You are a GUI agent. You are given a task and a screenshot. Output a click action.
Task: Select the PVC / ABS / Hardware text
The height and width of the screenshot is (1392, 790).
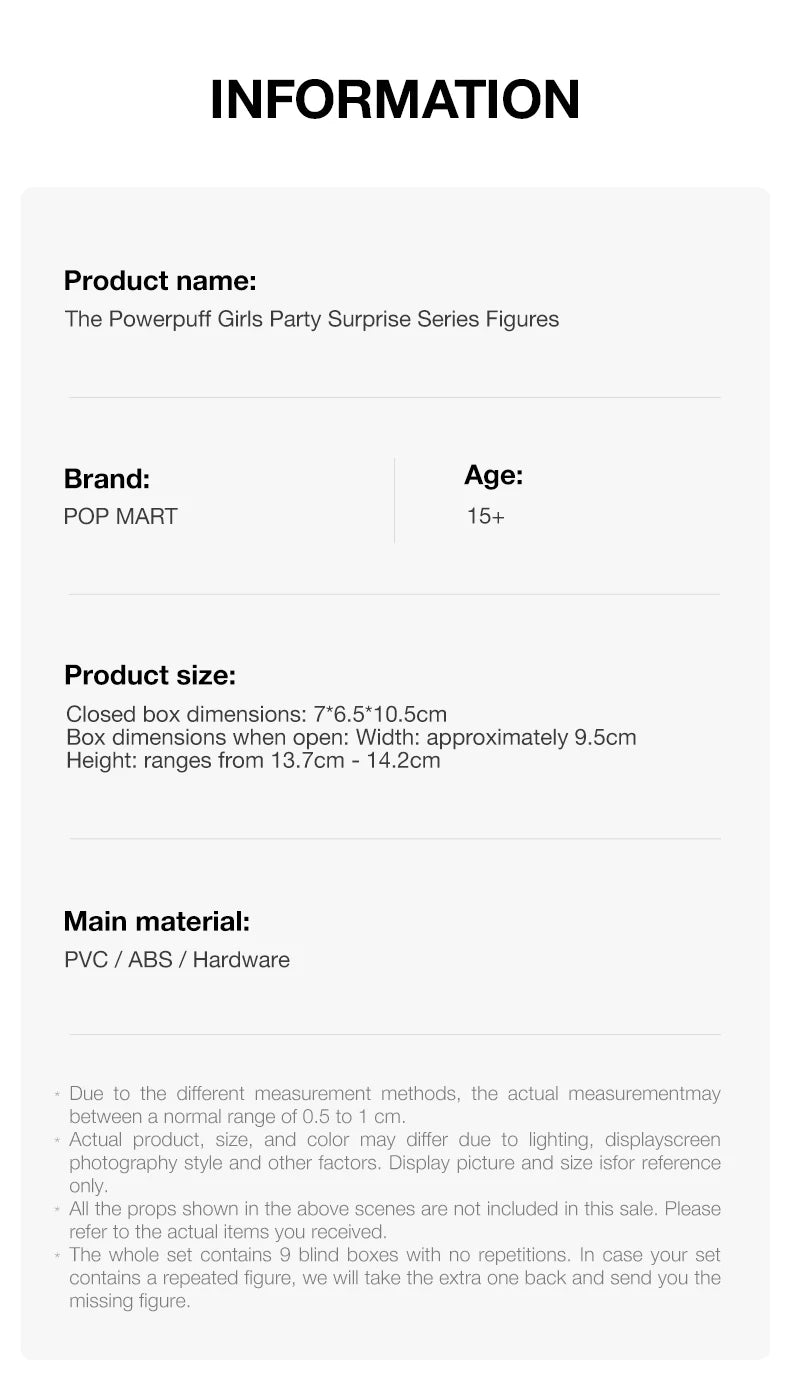[177, 960]
